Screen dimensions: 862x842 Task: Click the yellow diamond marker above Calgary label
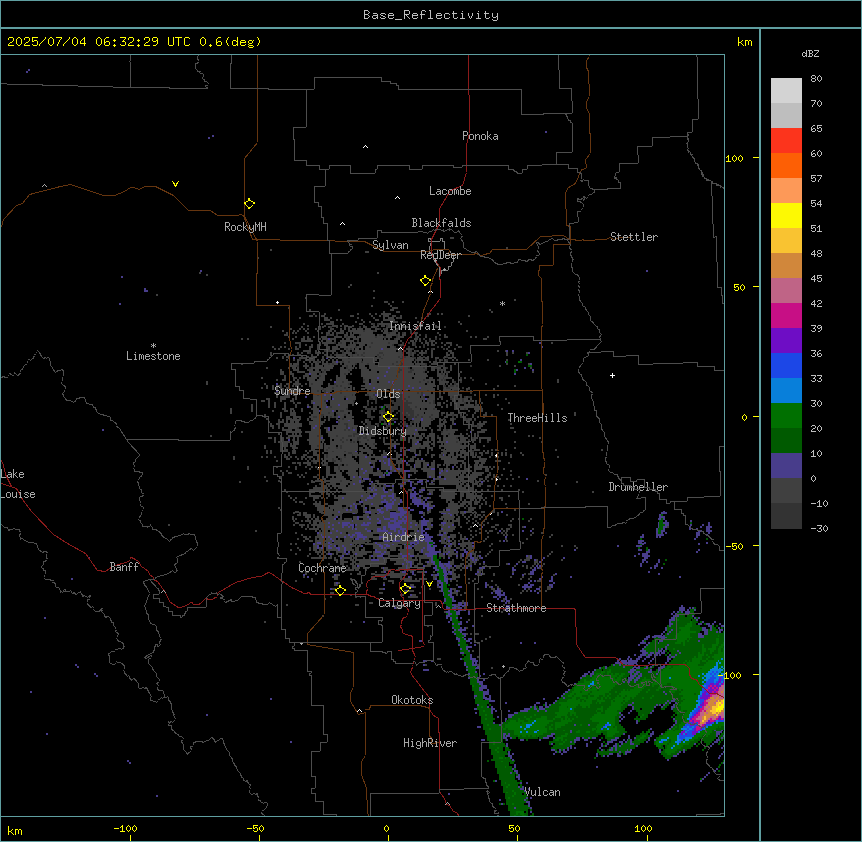405,589
